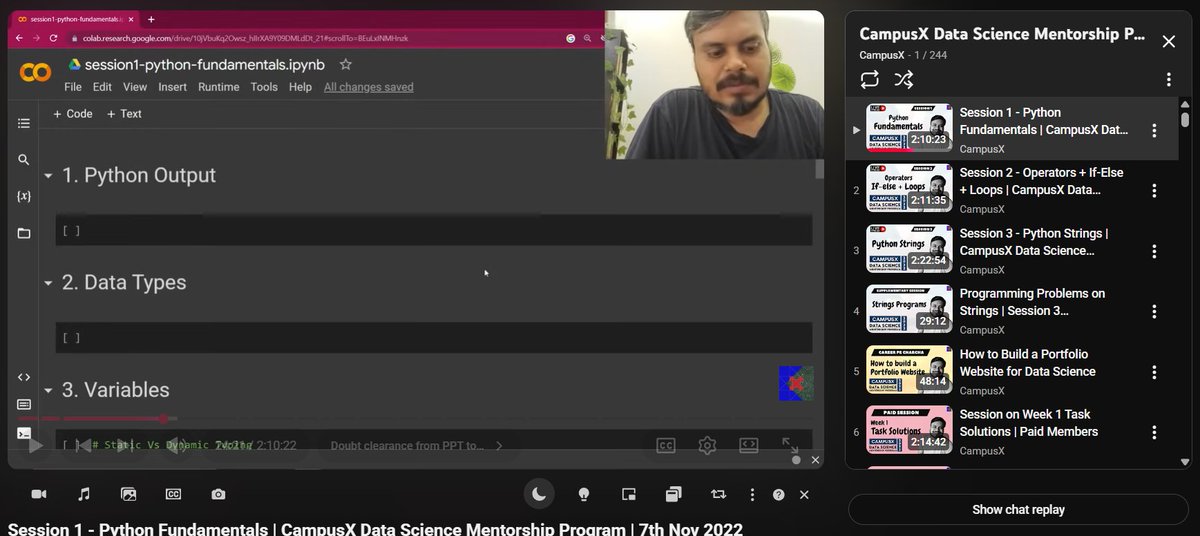Open the terminal icon in the sidebar
The height and width of the screenshot is (536, 1200).
(x=24, y=433)
